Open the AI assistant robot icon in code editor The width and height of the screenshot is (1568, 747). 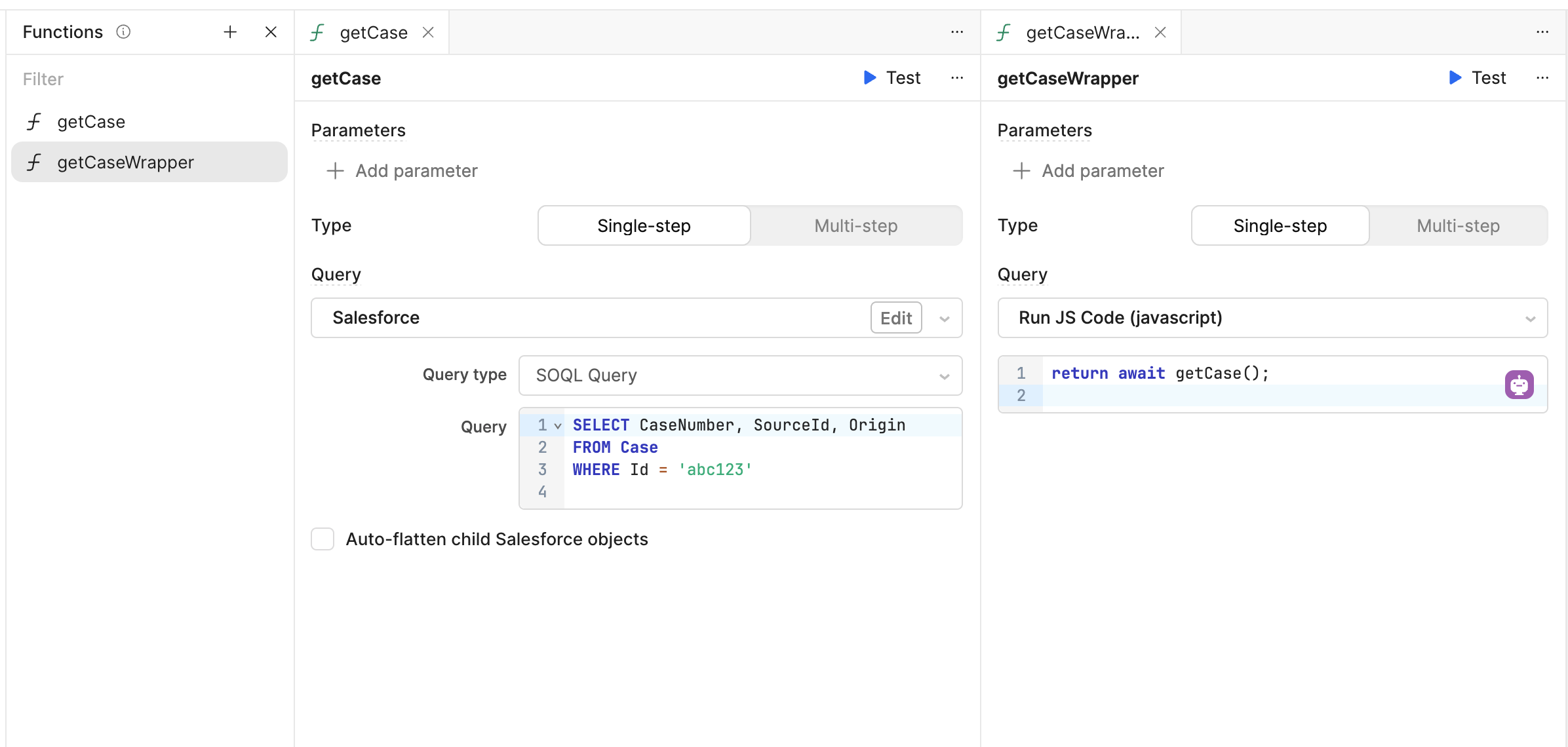click(1519, 385)
